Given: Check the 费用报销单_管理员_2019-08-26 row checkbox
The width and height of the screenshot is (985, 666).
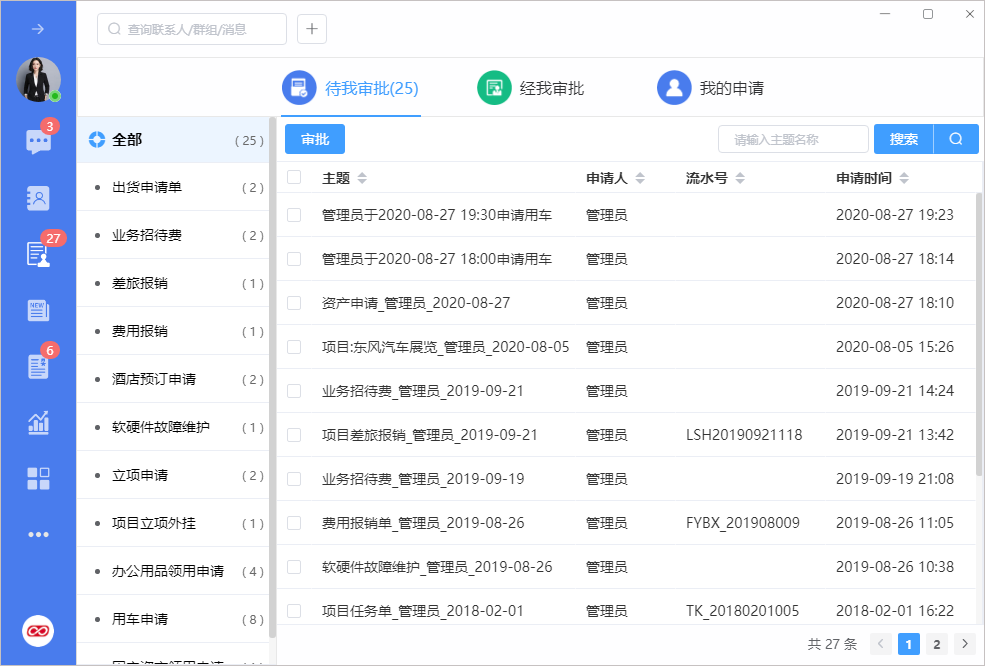Looking at the screenshot, I should pyautogui.click(x=293, y=522).
